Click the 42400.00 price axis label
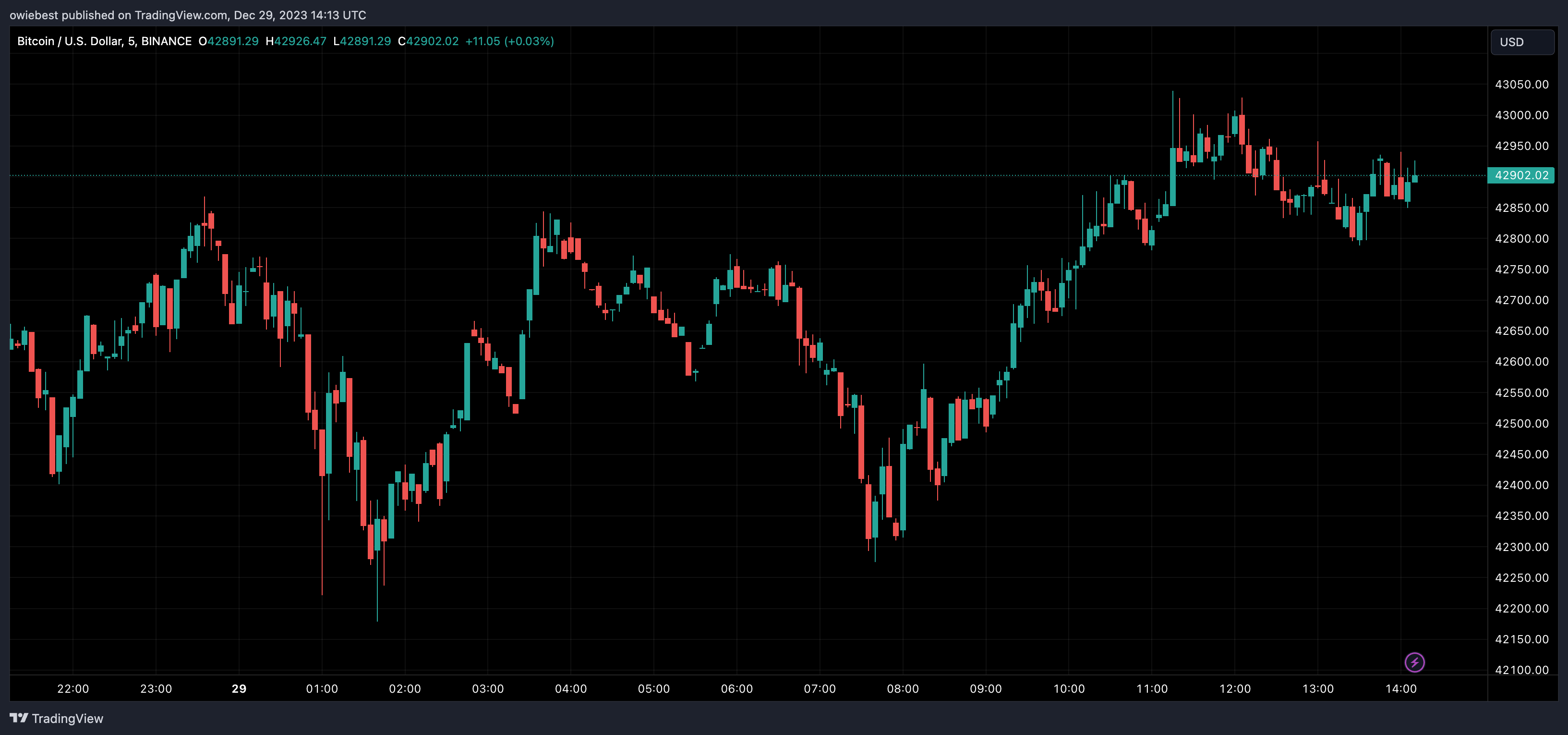 [x=1522, y=485]
